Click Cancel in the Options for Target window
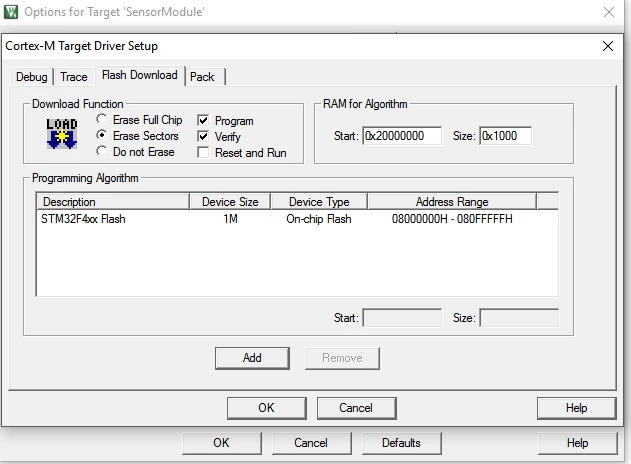631x464 pixels. [x=311, y=443]
